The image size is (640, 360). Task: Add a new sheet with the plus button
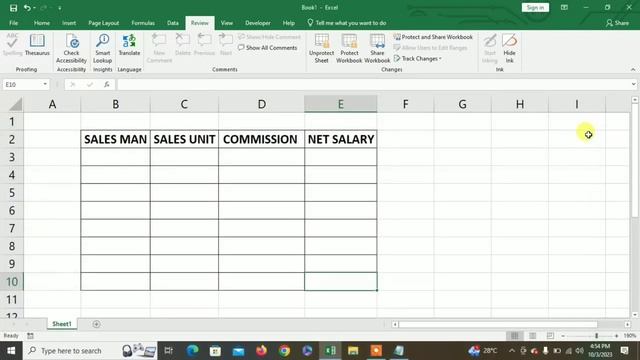click(x=96, y=324)
